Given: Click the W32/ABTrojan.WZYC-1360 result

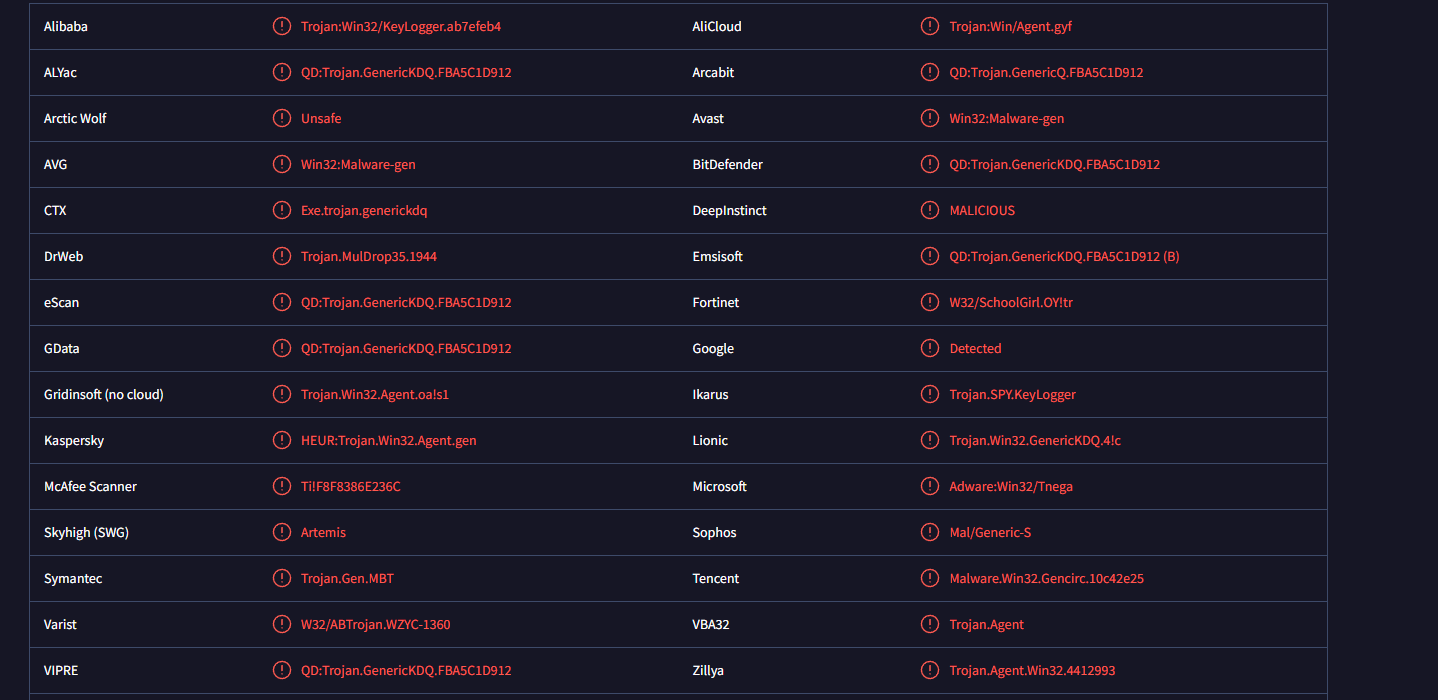Looking at the screenshot, I should coord(376,624).
